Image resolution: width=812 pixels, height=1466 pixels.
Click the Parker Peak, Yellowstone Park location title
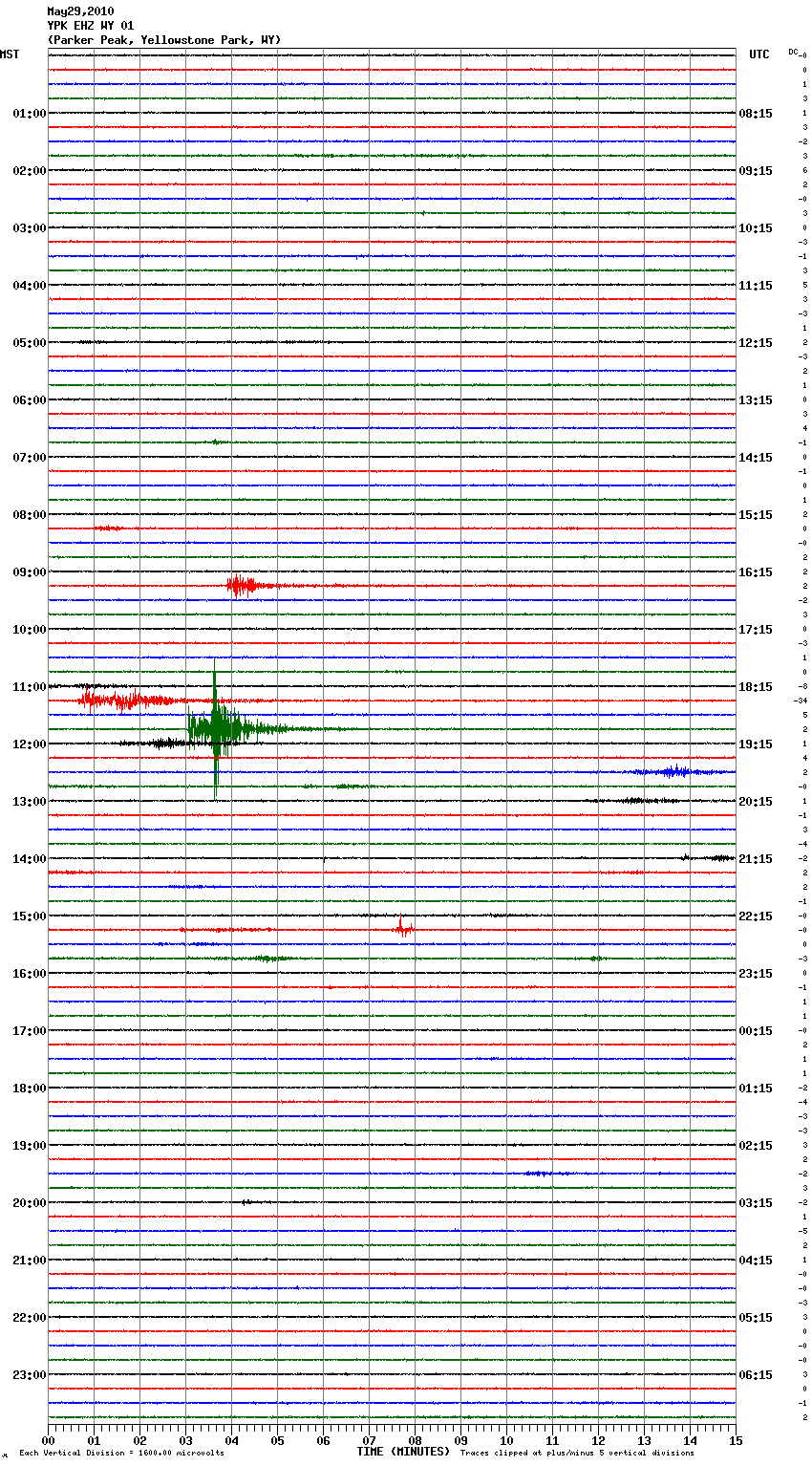point(164,40)
